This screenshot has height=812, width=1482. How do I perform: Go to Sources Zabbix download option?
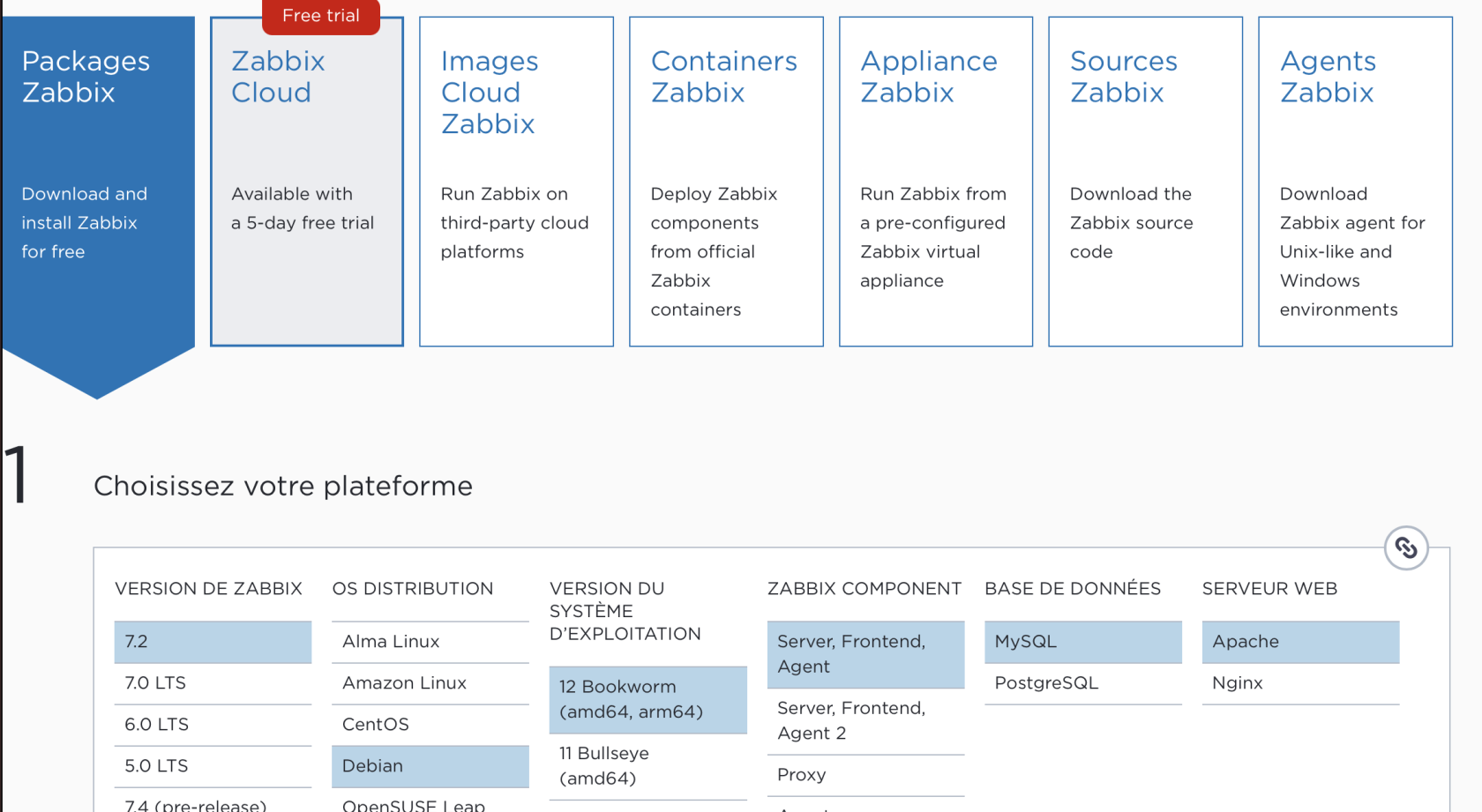click(1145, 182)
